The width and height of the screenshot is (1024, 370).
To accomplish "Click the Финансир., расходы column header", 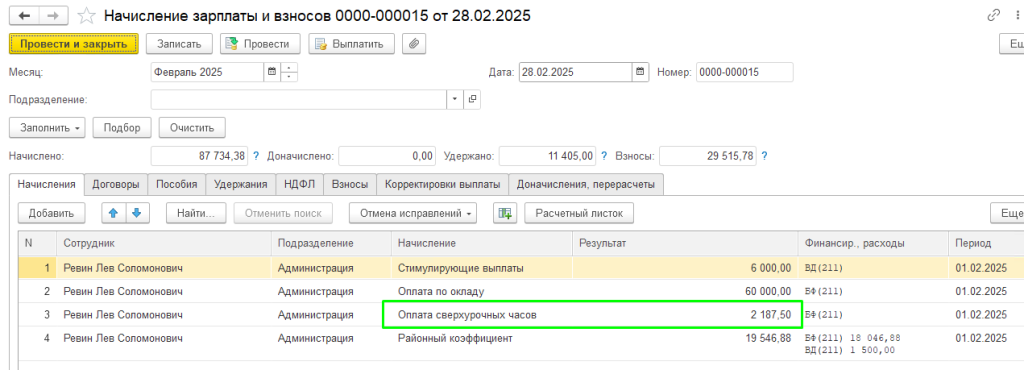I will tap(872, 243).
